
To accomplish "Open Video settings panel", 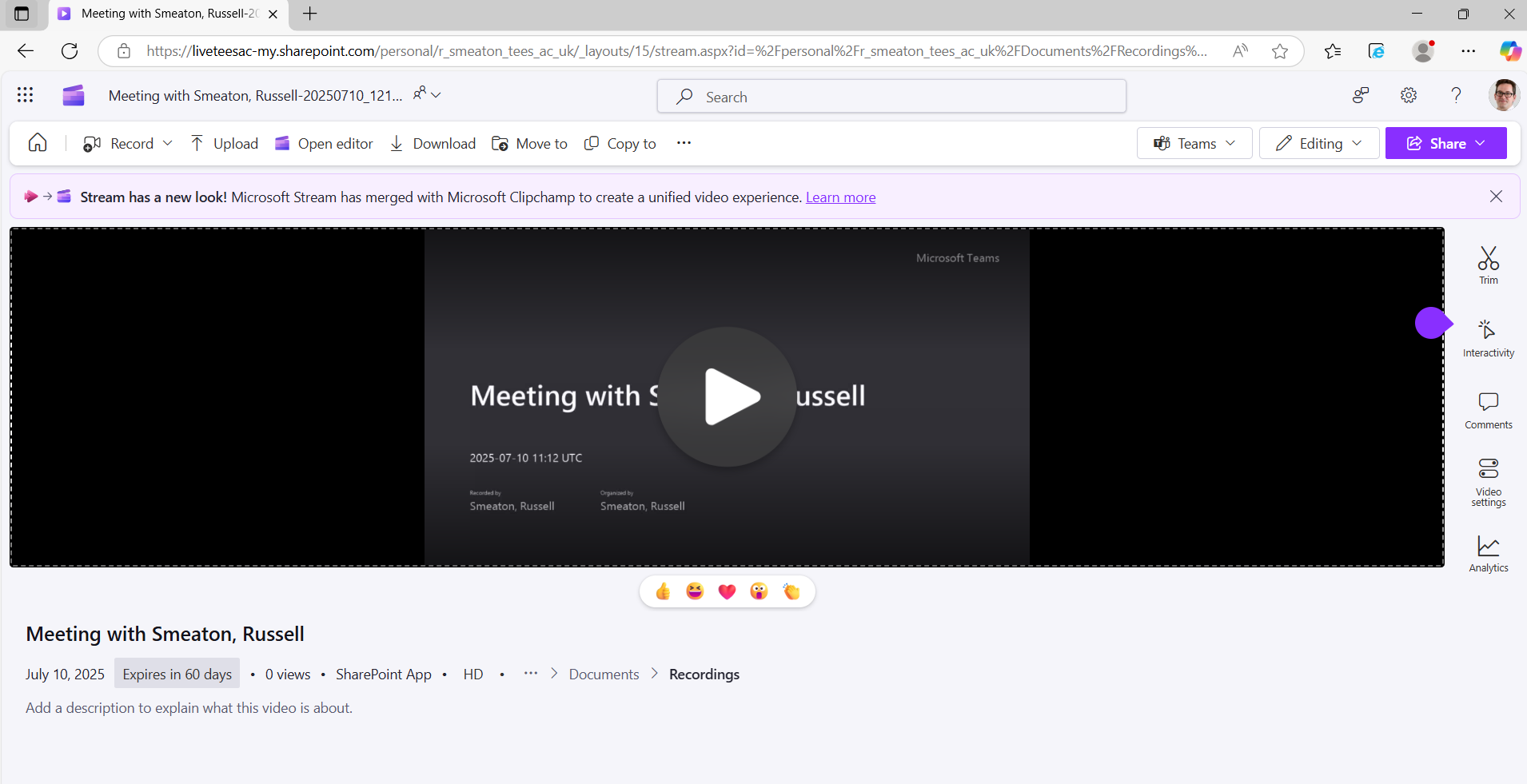I will [1488, 482].
